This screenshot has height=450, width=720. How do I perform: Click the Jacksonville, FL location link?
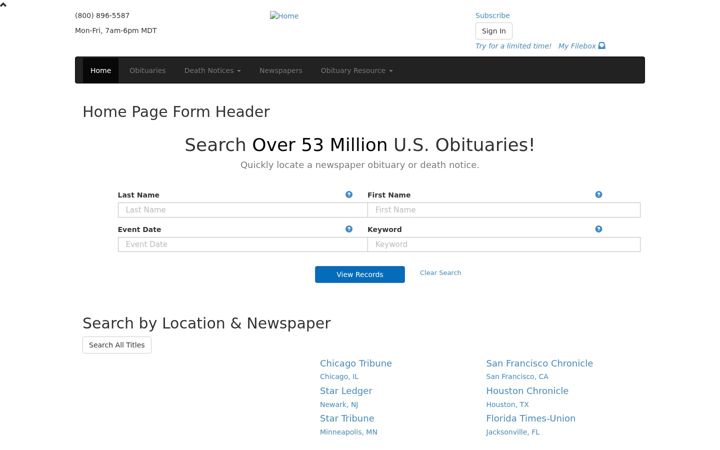(513, 432)
